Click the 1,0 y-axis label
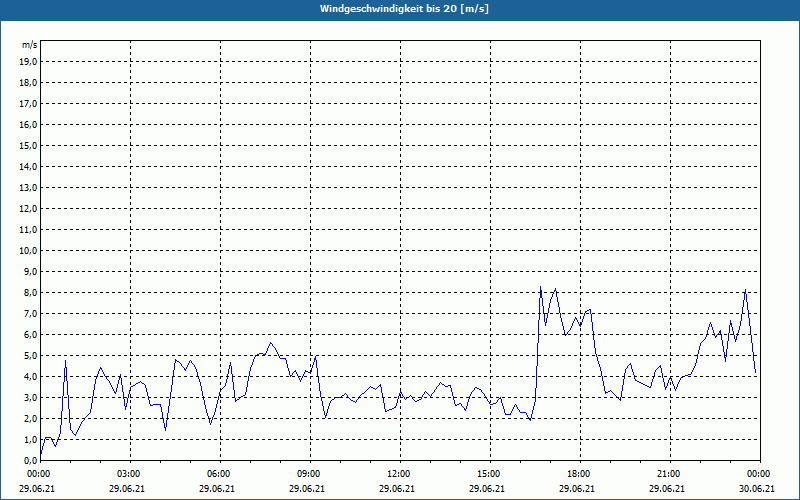800x500 pixels. [x=31, y=439]
